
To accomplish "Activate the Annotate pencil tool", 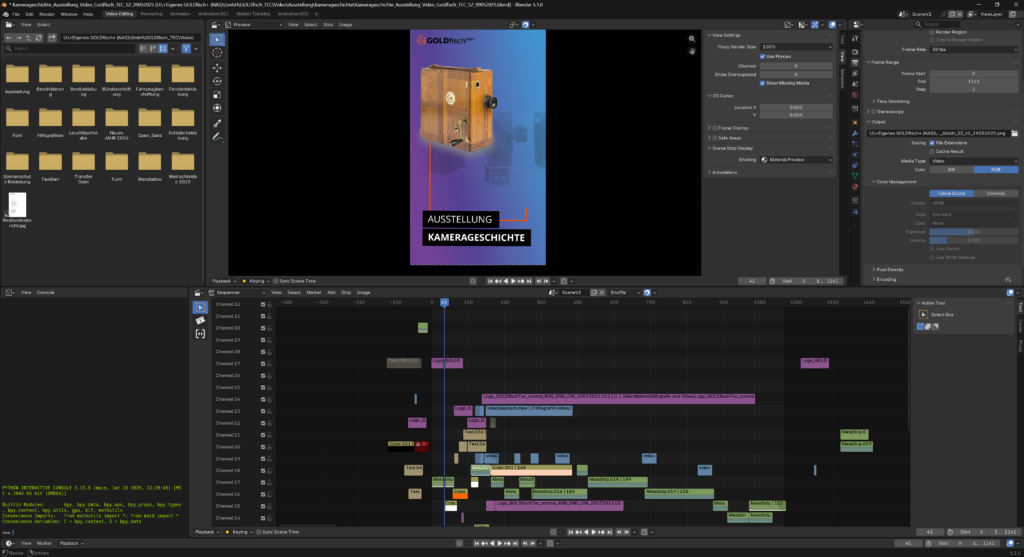I will (217, 137).
